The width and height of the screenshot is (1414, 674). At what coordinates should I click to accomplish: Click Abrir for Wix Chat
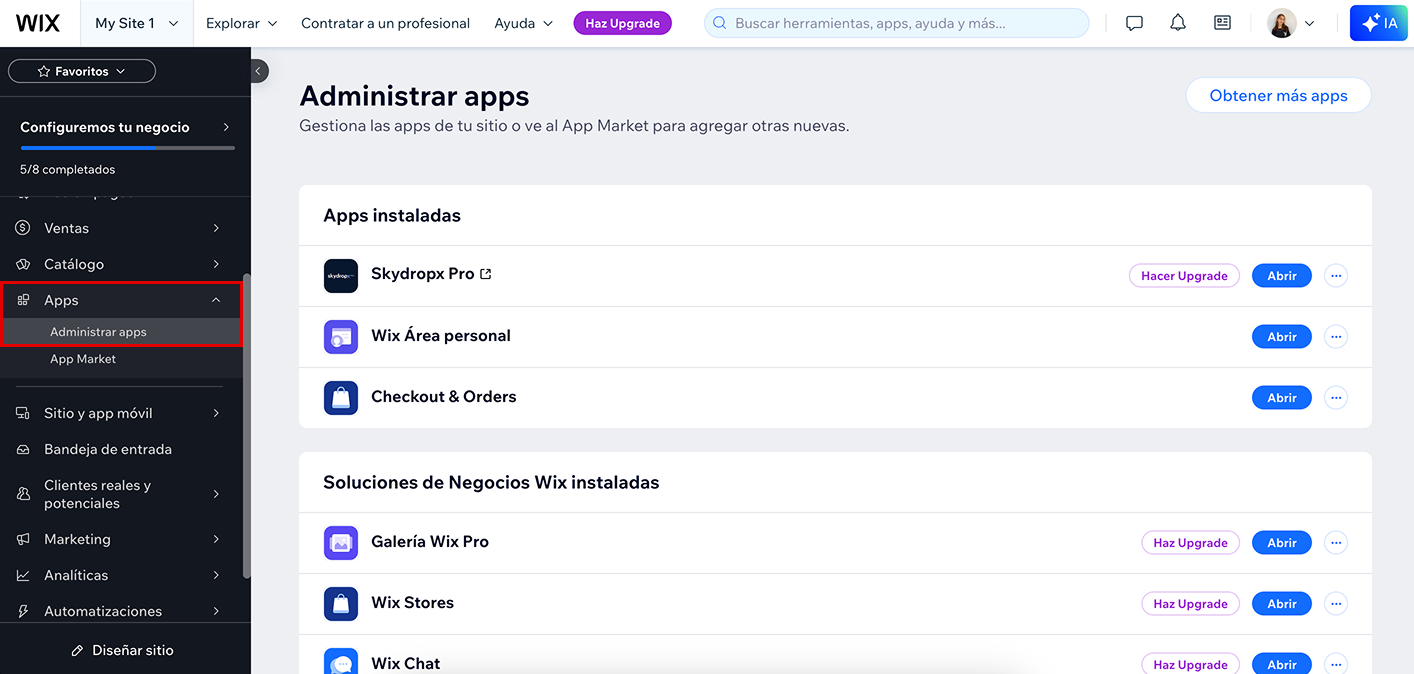click(x=1282, y=664)
